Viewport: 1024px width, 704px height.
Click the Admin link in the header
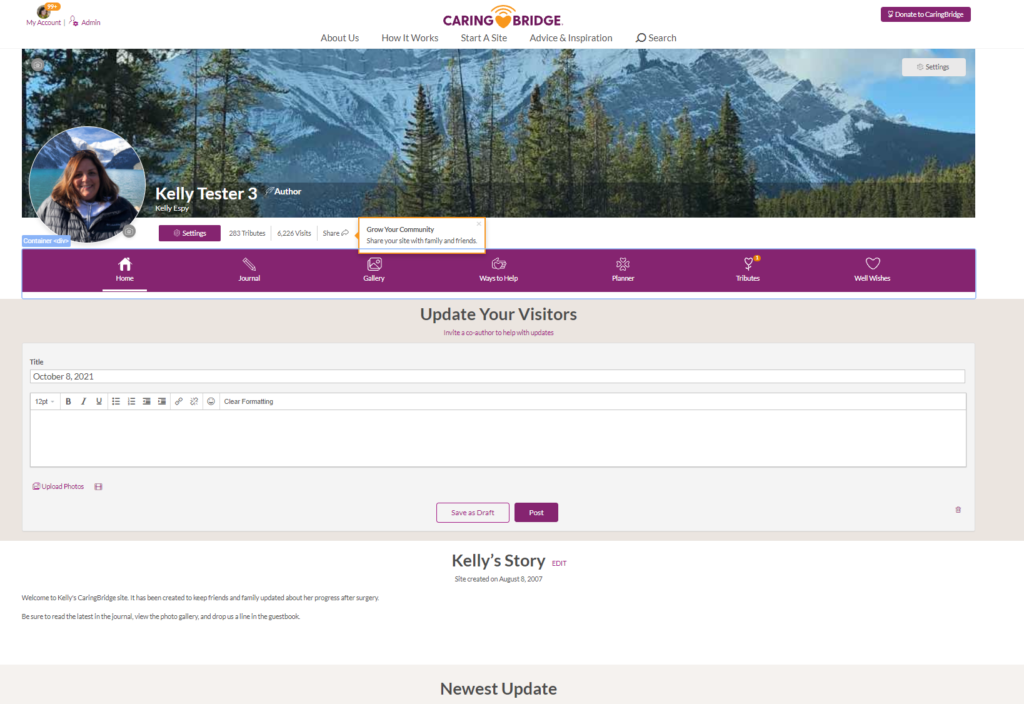pos(85,22)
